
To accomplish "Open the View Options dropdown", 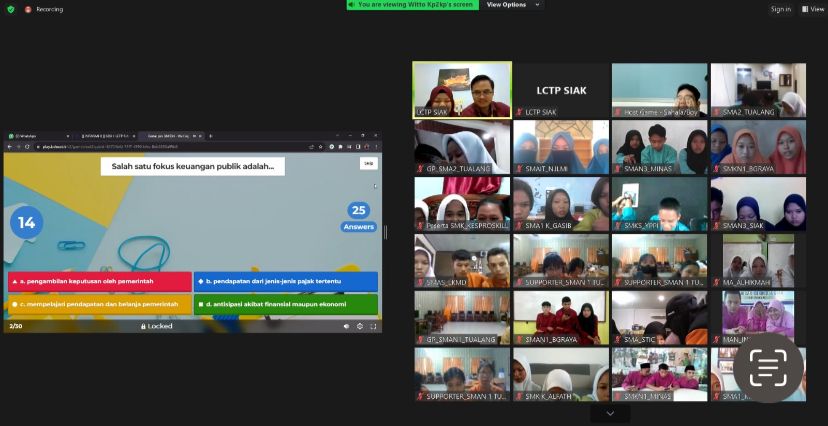I will click(x=512, y=5).
